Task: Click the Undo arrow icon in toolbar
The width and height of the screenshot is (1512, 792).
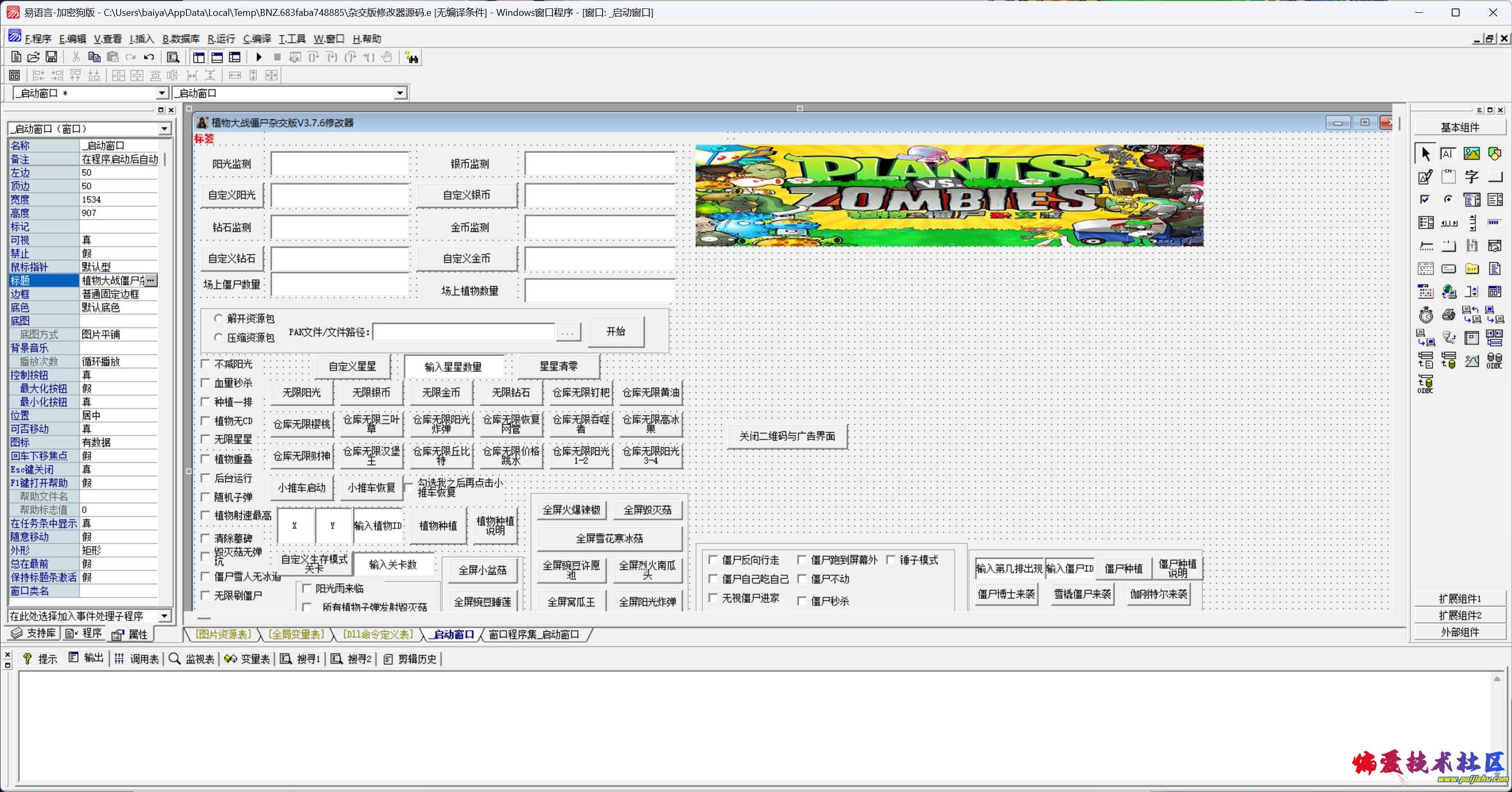Action: (x=149, y=57)
